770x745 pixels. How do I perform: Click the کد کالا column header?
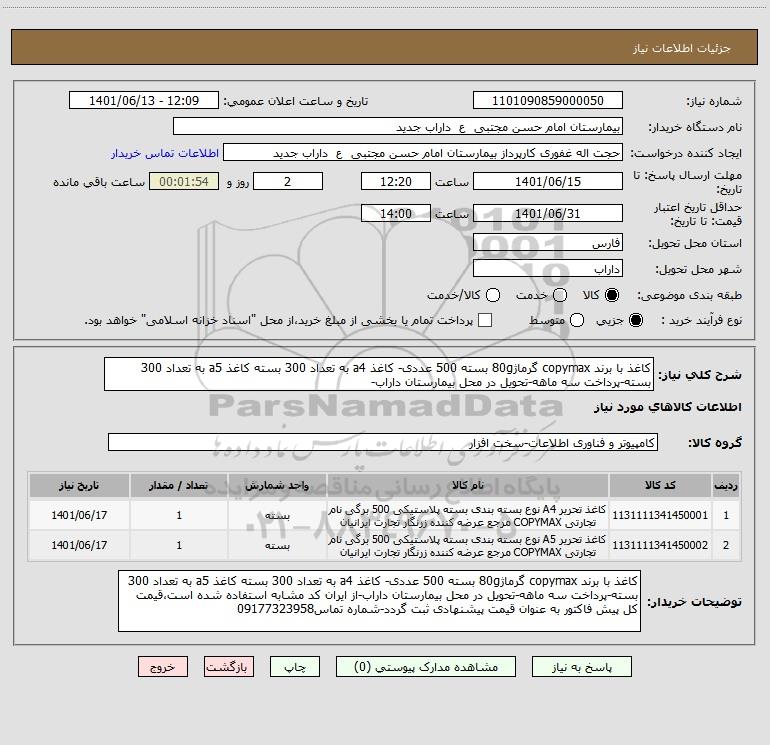[x=660, y=485]
